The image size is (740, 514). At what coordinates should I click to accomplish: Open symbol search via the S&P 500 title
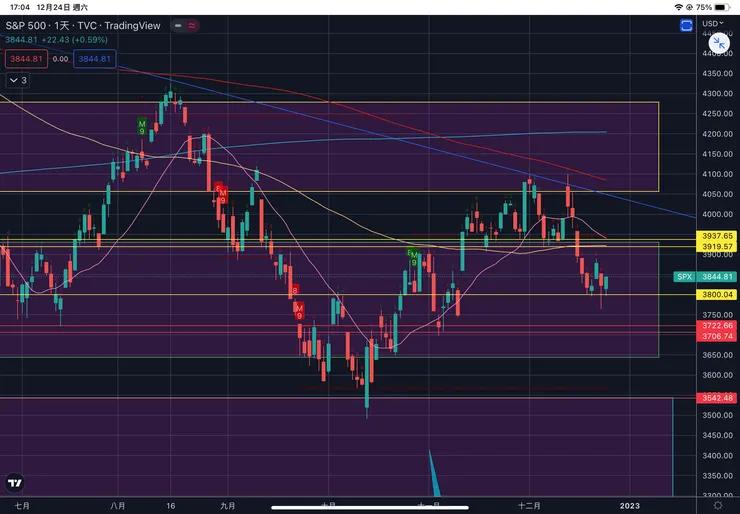click(83, 26)
